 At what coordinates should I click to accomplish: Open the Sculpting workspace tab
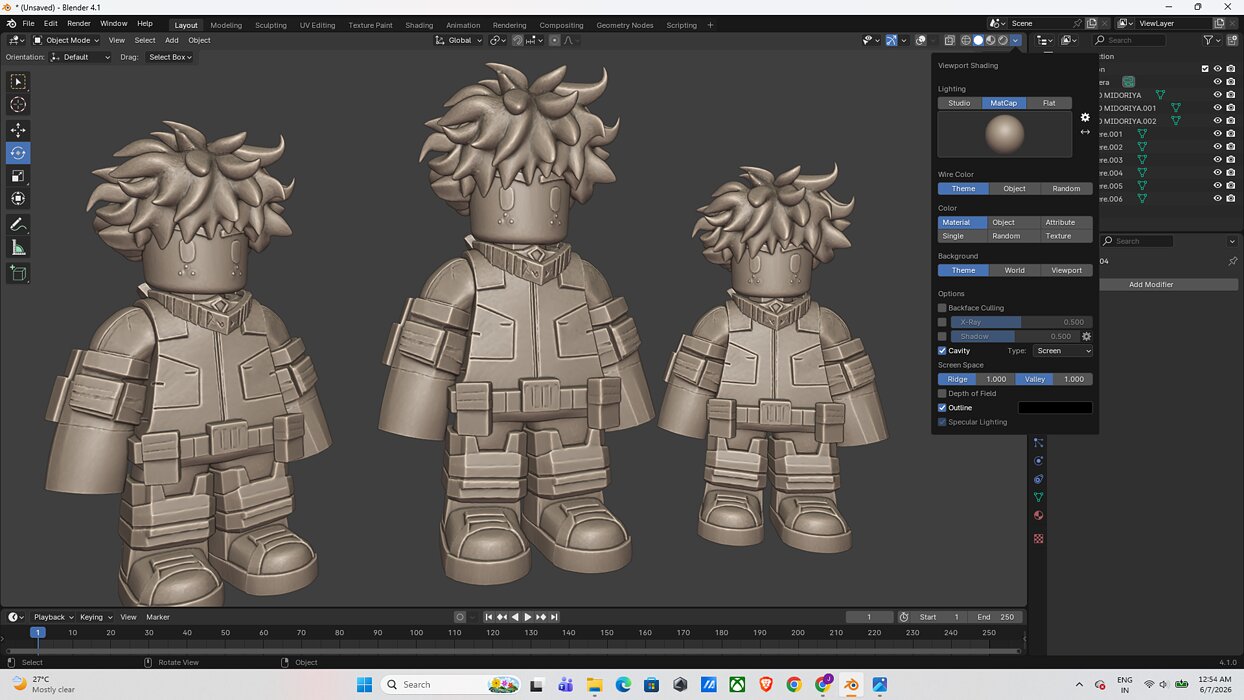(x=270, y=25)
